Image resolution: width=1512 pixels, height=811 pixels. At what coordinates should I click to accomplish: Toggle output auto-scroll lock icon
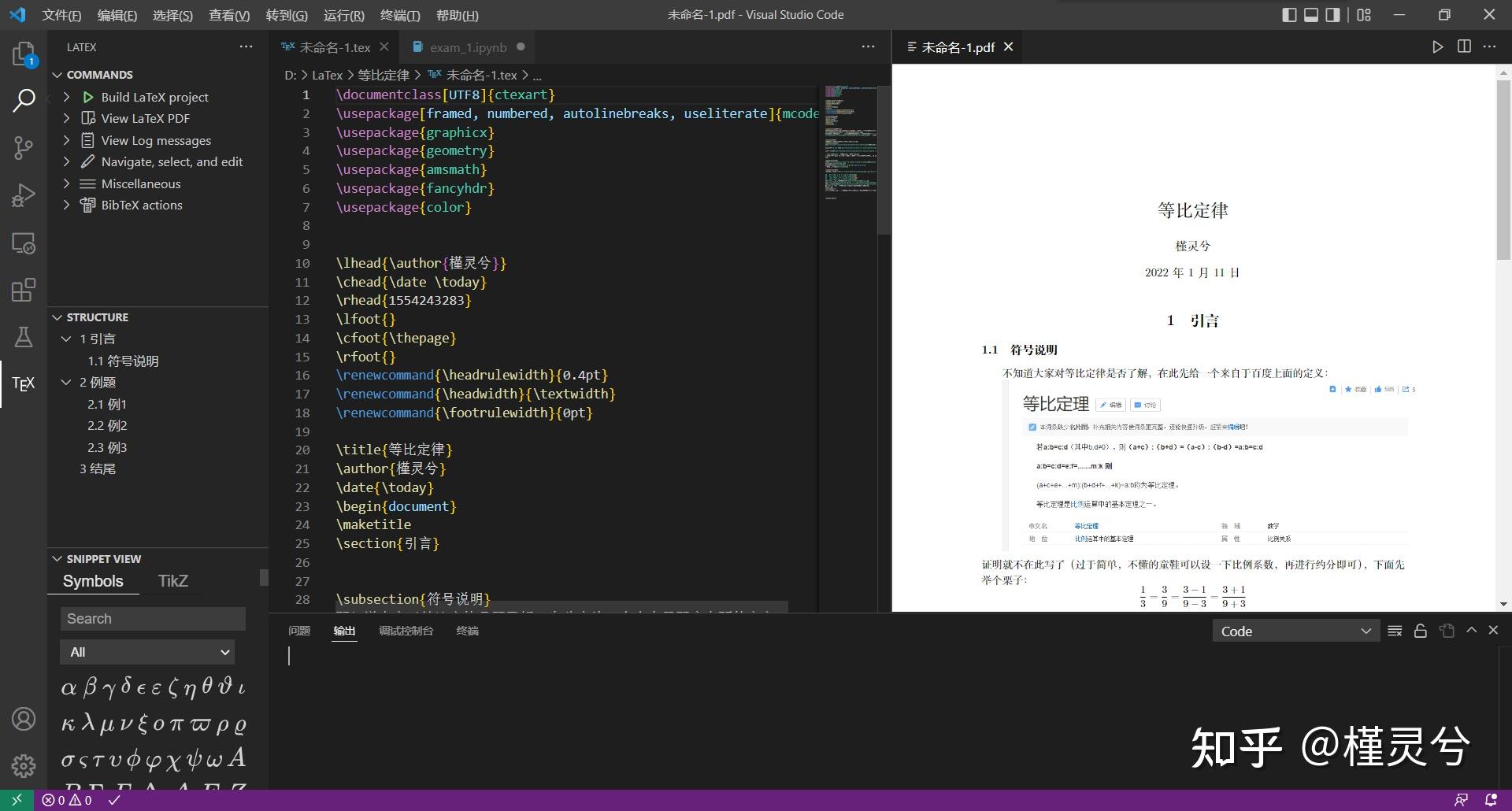coord(1421,631)
